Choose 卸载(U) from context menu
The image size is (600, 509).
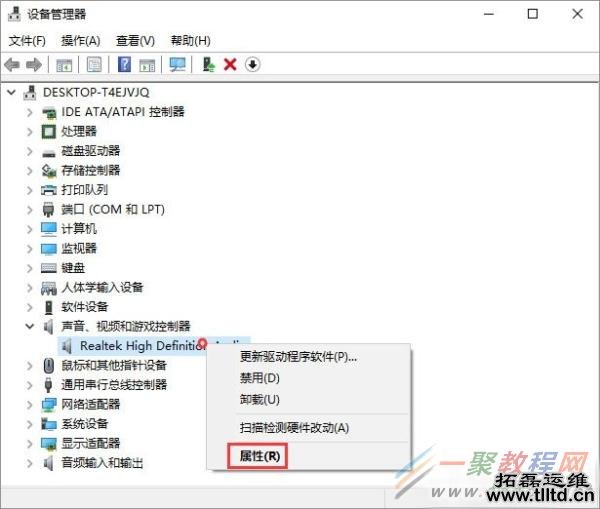[260, 400]
